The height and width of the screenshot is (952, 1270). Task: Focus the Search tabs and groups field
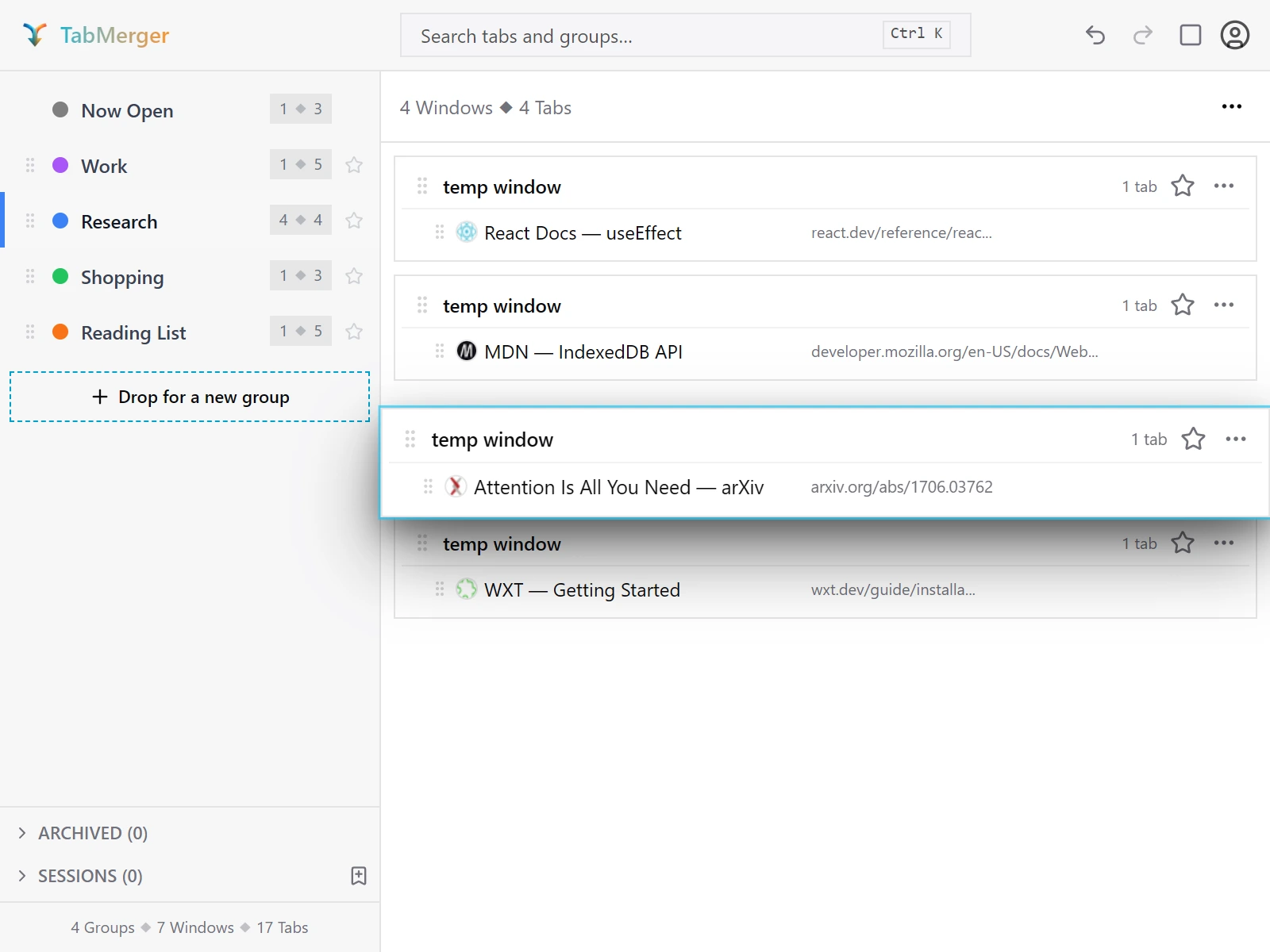click(x=686, y=35)
